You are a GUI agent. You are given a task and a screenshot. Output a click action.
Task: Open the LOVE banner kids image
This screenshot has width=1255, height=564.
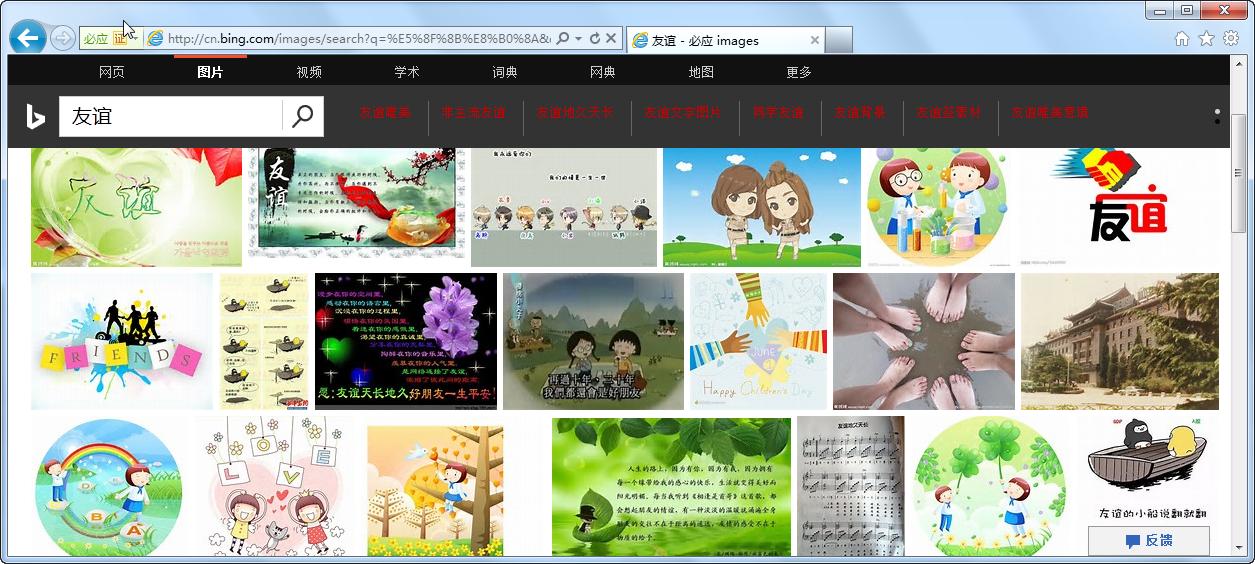pyautogui.click(x=275, y=486)
